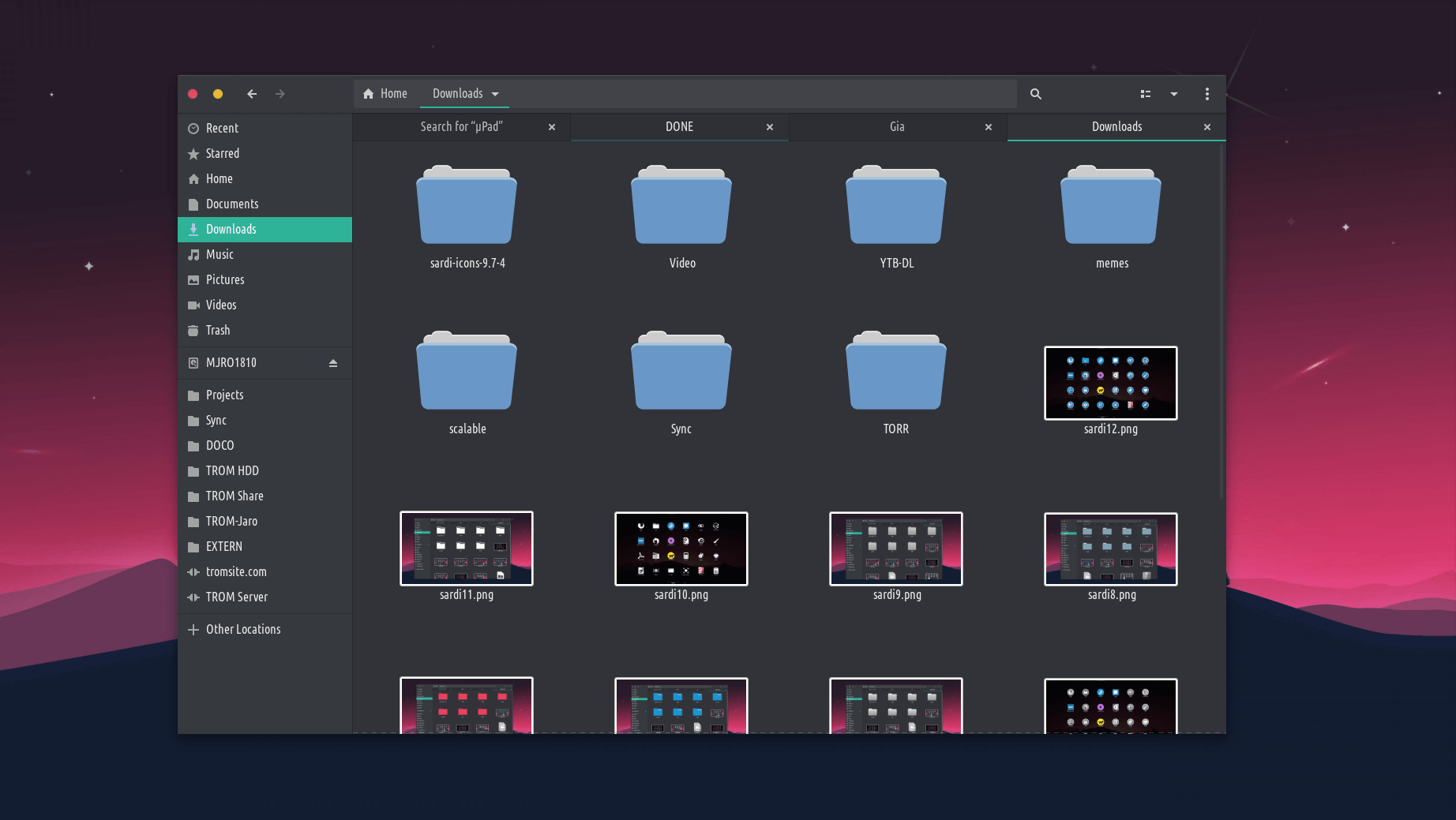Switch to the Gia tab

pyautogui.click(x=896, y=127)
